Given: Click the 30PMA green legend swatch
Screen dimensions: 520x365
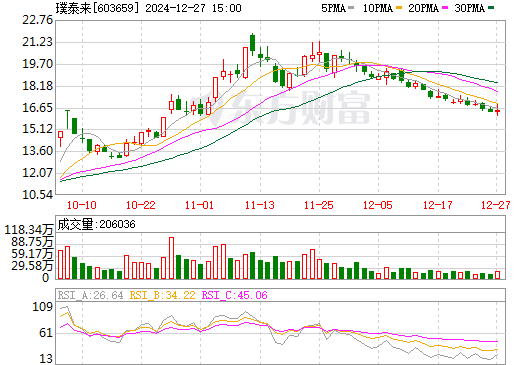Looking at the screenshot, I should pos(491,8).
